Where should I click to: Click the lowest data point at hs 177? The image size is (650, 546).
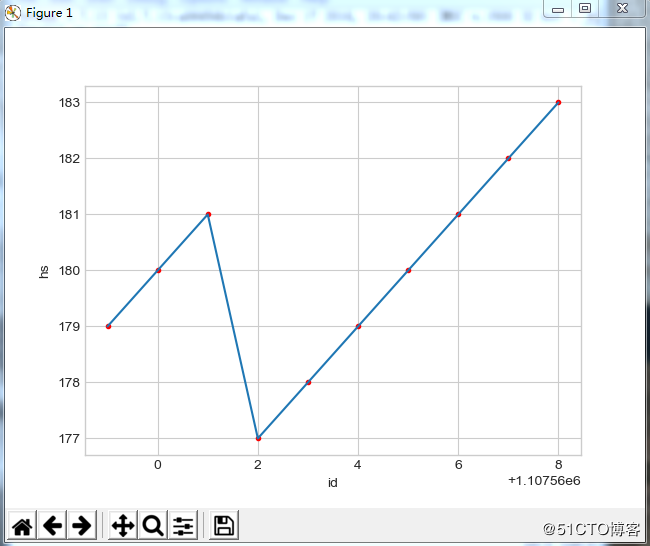258,438
